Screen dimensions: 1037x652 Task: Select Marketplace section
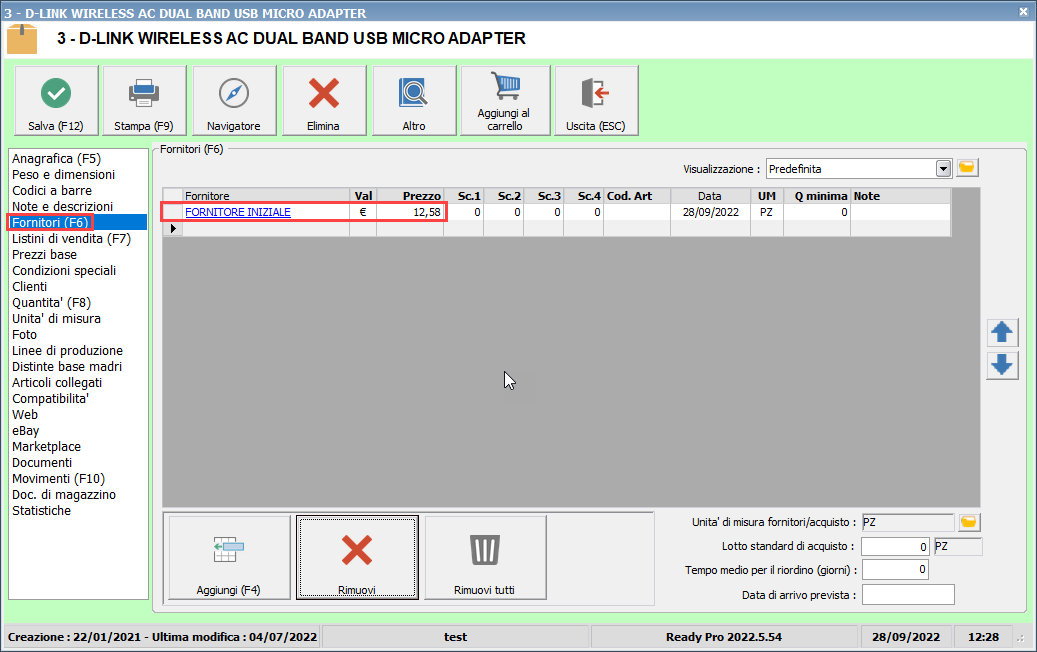point(46,447)
